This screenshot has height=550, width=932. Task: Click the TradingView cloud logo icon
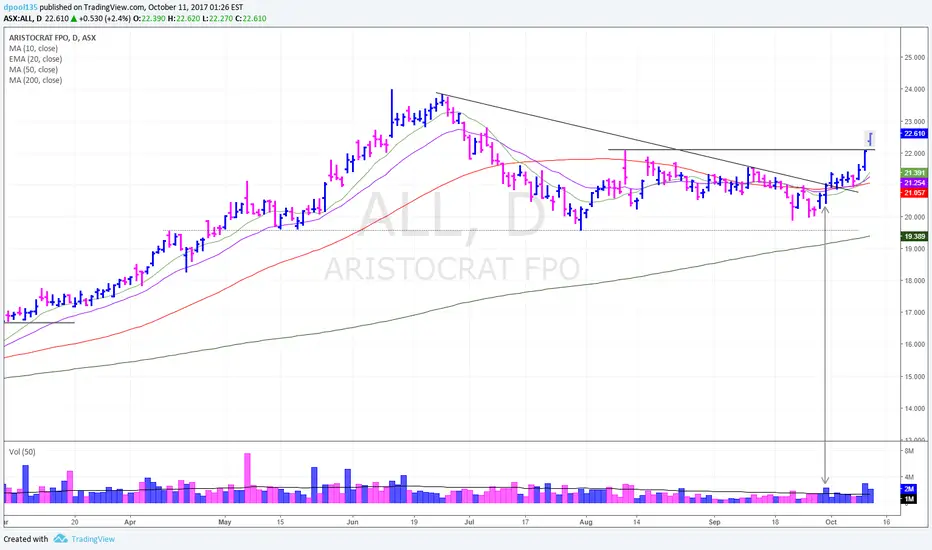(60, 539)
